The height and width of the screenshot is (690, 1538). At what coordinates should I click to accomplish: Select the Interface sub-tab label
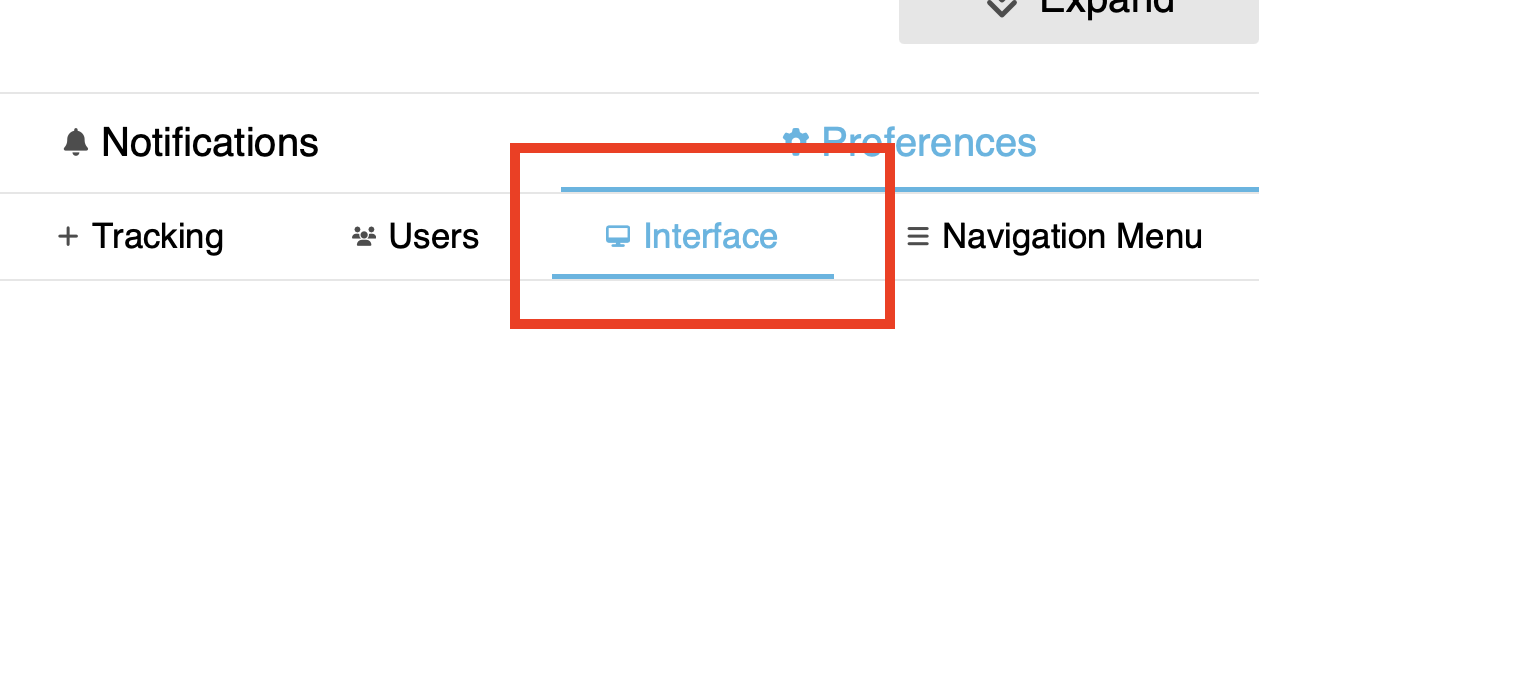click(710, 237)
